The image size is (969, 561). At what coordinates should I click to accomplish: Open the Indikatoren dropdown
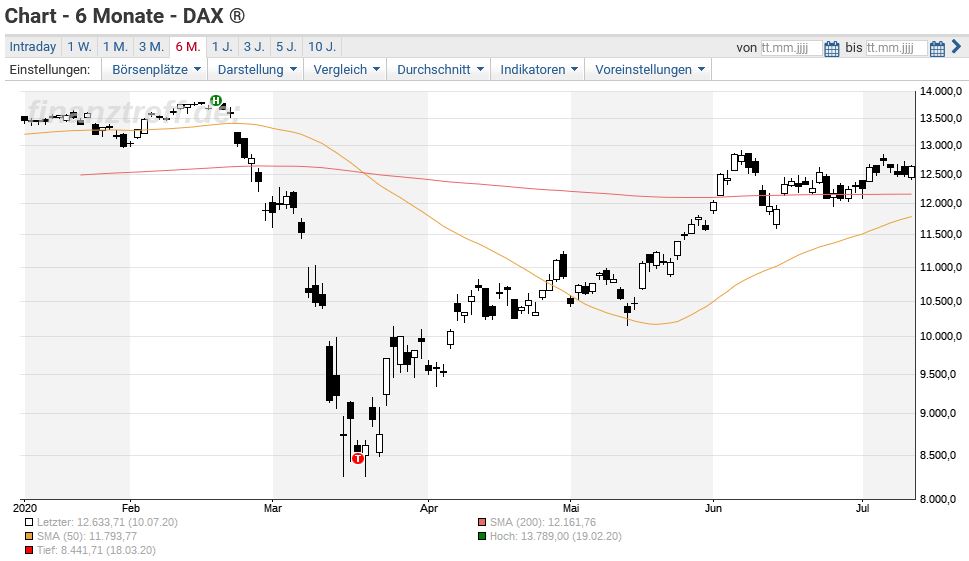[x=538, y=70]
